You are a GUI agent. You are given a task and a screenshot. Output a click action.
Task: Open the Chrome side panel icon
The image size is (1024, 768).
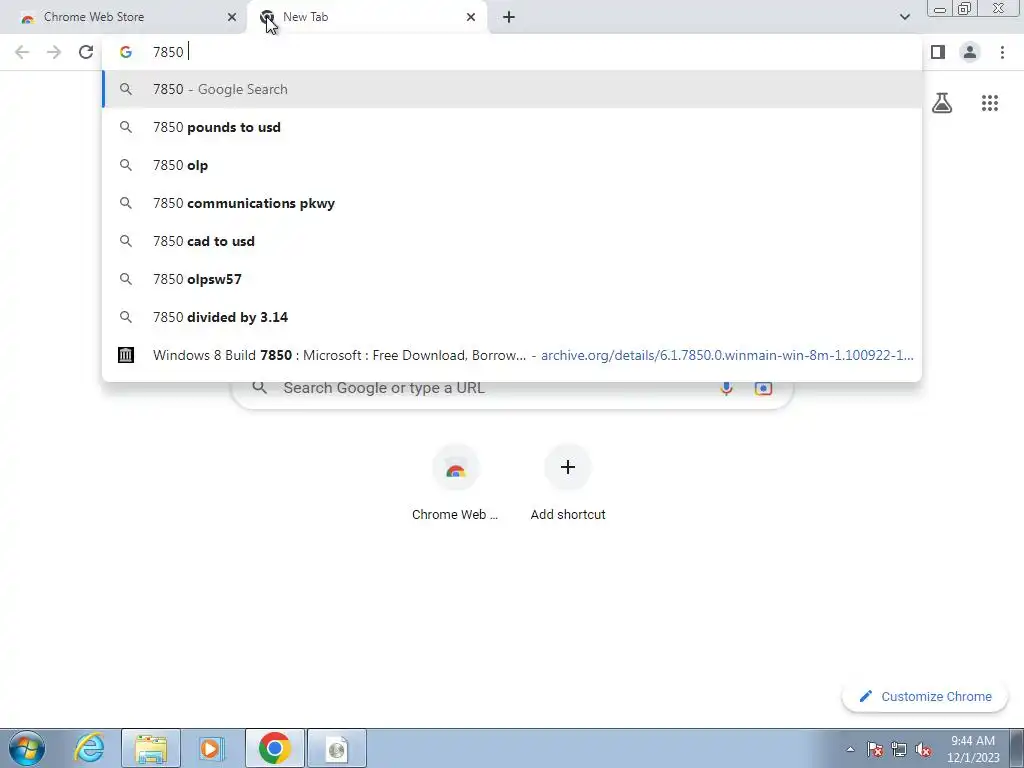[938, 52]
